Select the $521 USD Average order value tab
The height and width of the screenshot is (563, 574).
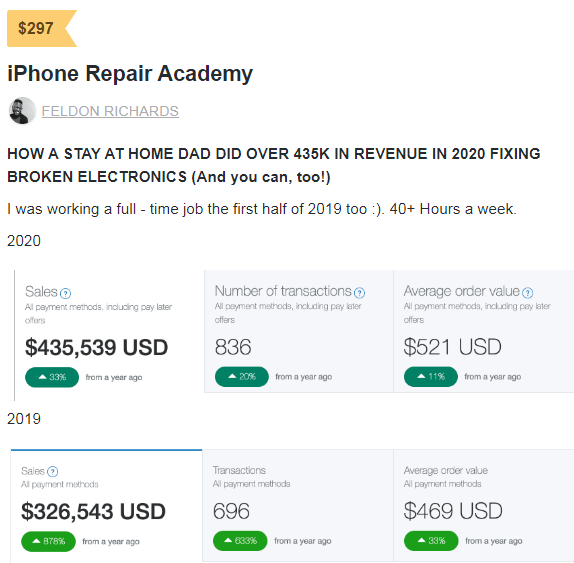(484, 331)
